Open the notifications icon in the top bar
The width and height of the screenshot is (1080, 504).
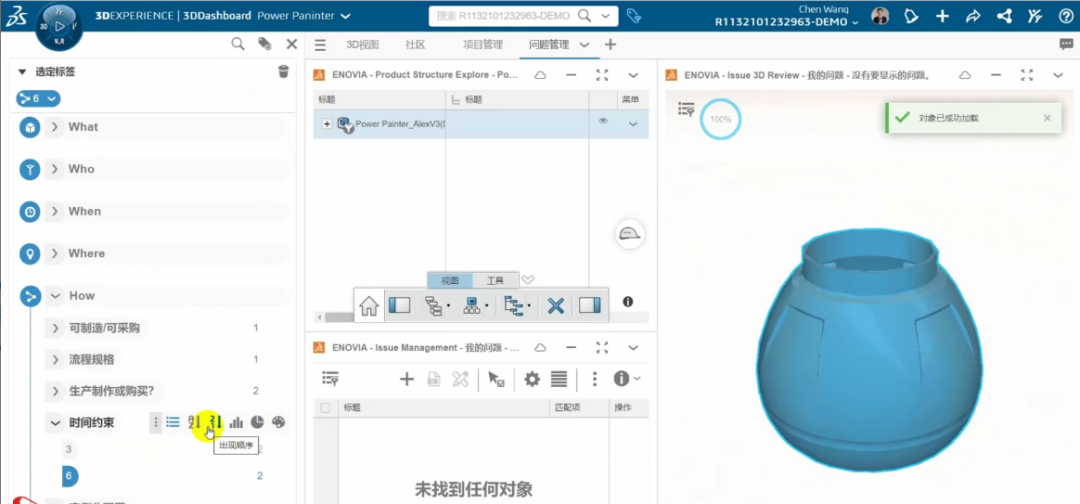click(x=911, y=17)
